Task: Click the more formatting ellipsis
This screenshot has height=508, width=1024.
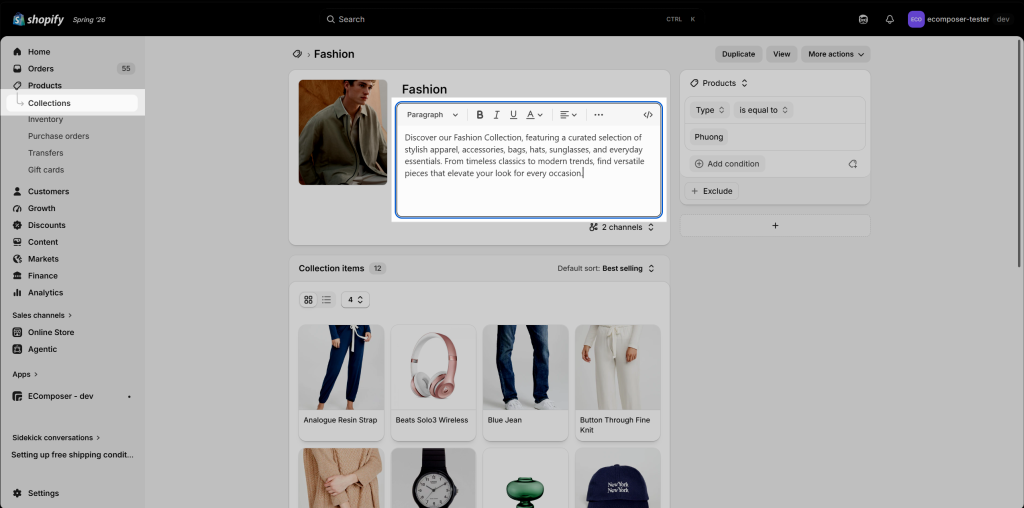Action: click(x=599, y=115)
